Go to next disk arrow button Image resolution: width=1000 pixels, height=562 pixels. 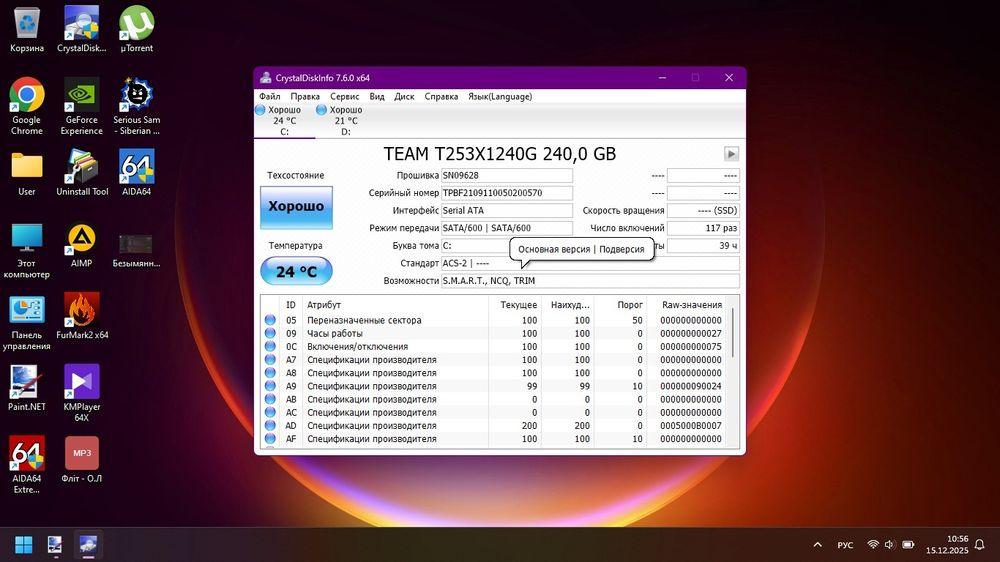pos(731,154)
